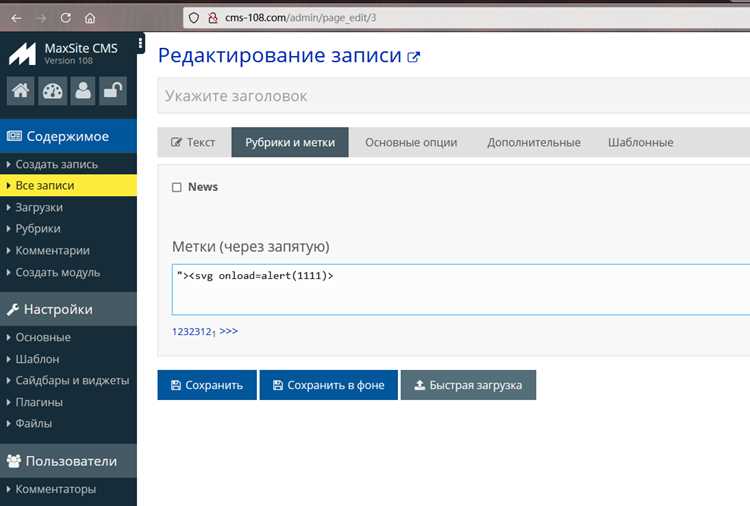The width and height of the screenshot is (750, 506).
Task: Switch to Основные опции tab
Action: coord(411,143)
